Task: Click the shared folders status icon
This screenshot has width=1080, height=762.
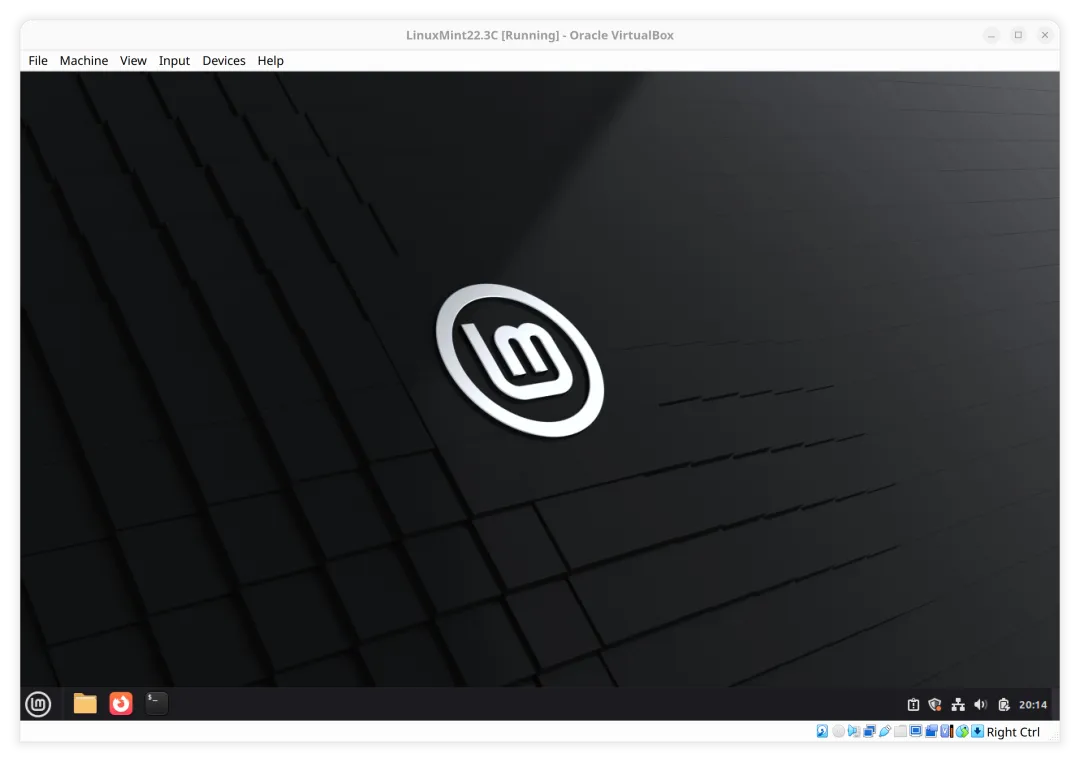Action: [x=900, y=731]
